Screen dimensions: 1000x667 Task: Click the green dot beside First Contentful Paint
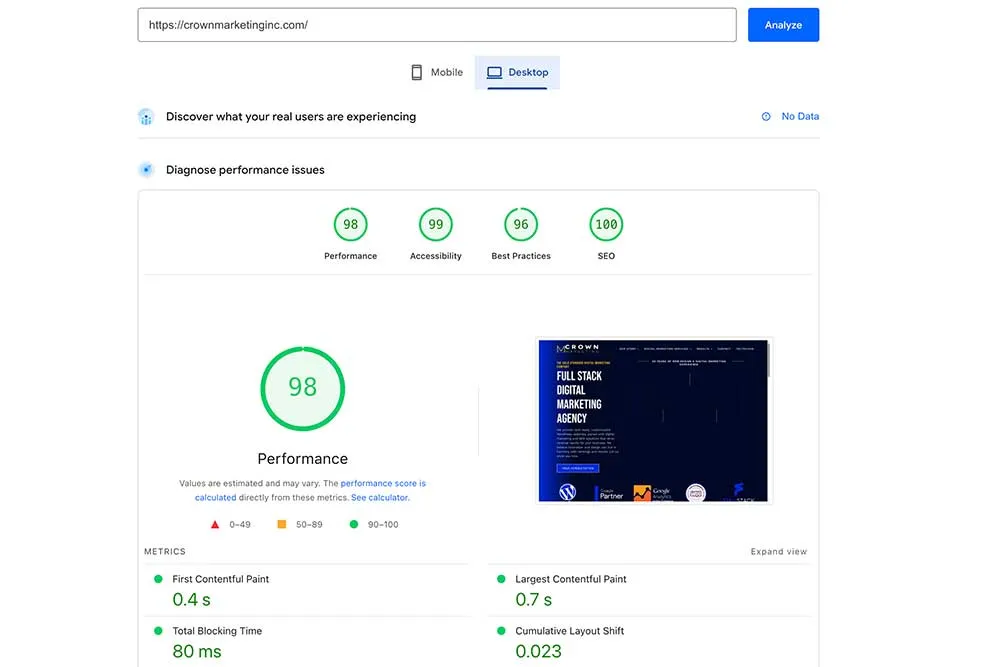157,578
